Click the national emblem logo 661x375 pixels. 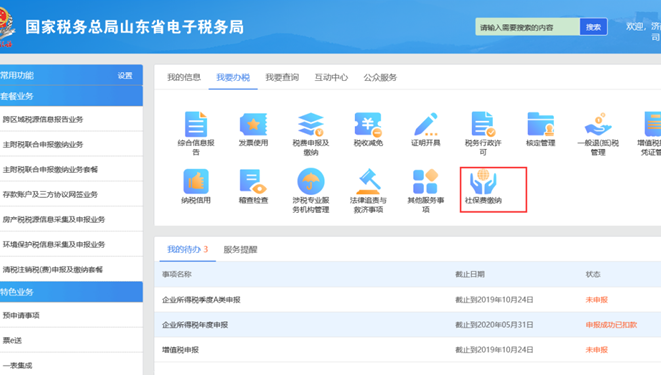[x=6, y=26]
